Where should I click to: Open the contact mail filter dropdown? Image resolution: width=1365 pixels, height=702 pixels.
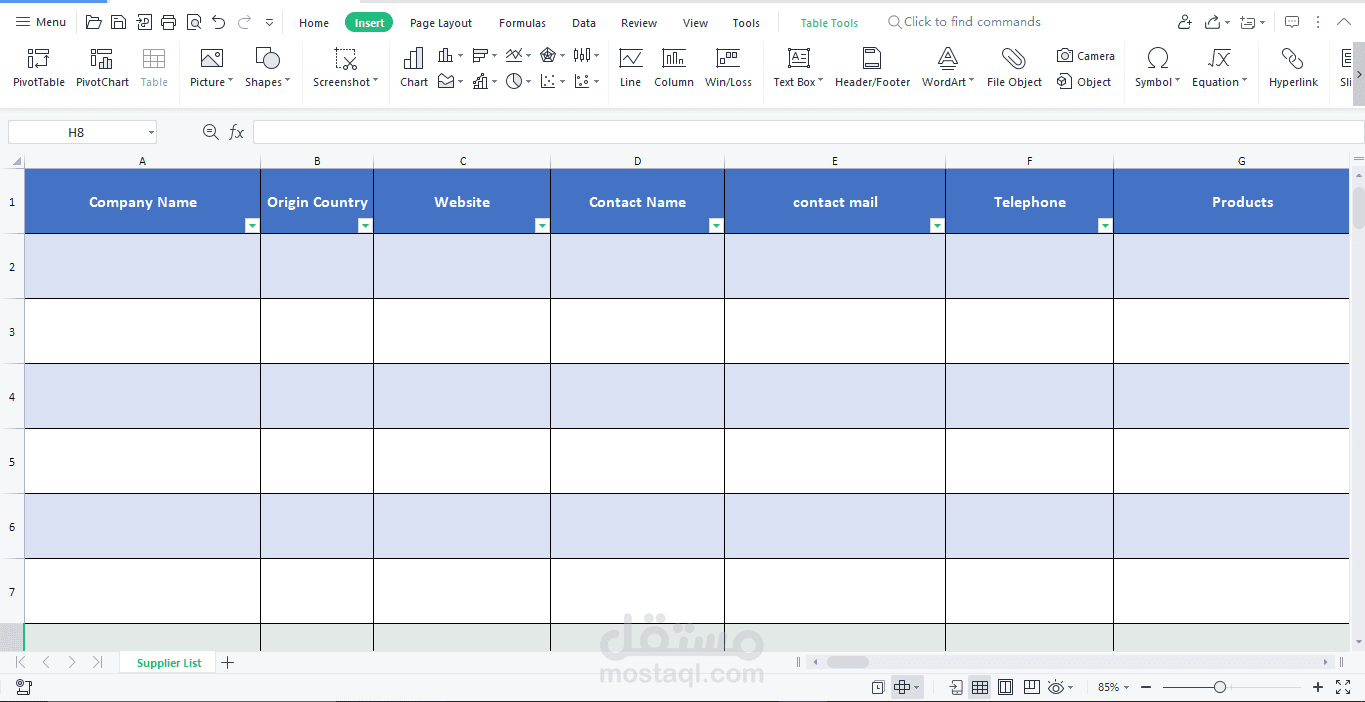[x=937, y=226]
